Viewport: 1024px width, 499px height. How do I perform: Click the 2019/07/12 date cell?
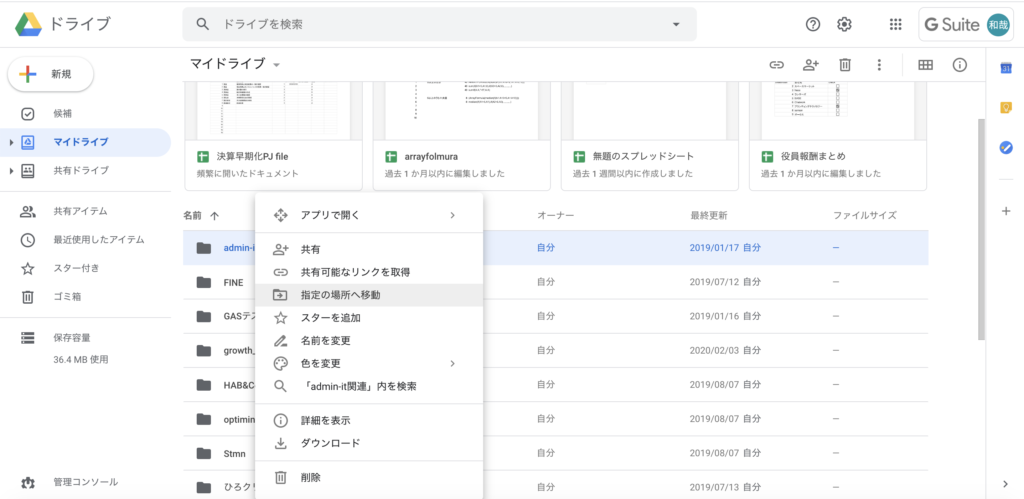725,282
